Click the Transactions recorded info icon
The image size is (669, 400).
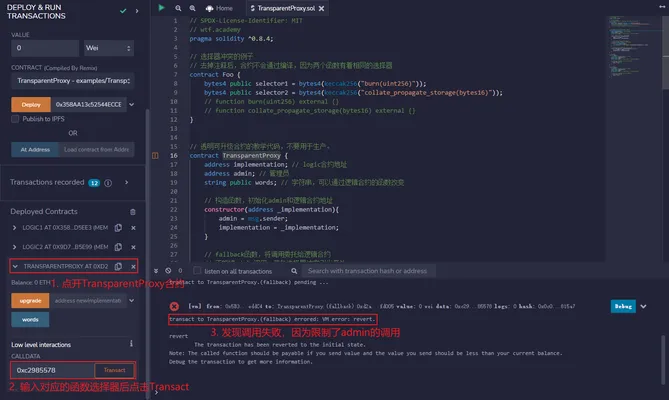point(108,183)
